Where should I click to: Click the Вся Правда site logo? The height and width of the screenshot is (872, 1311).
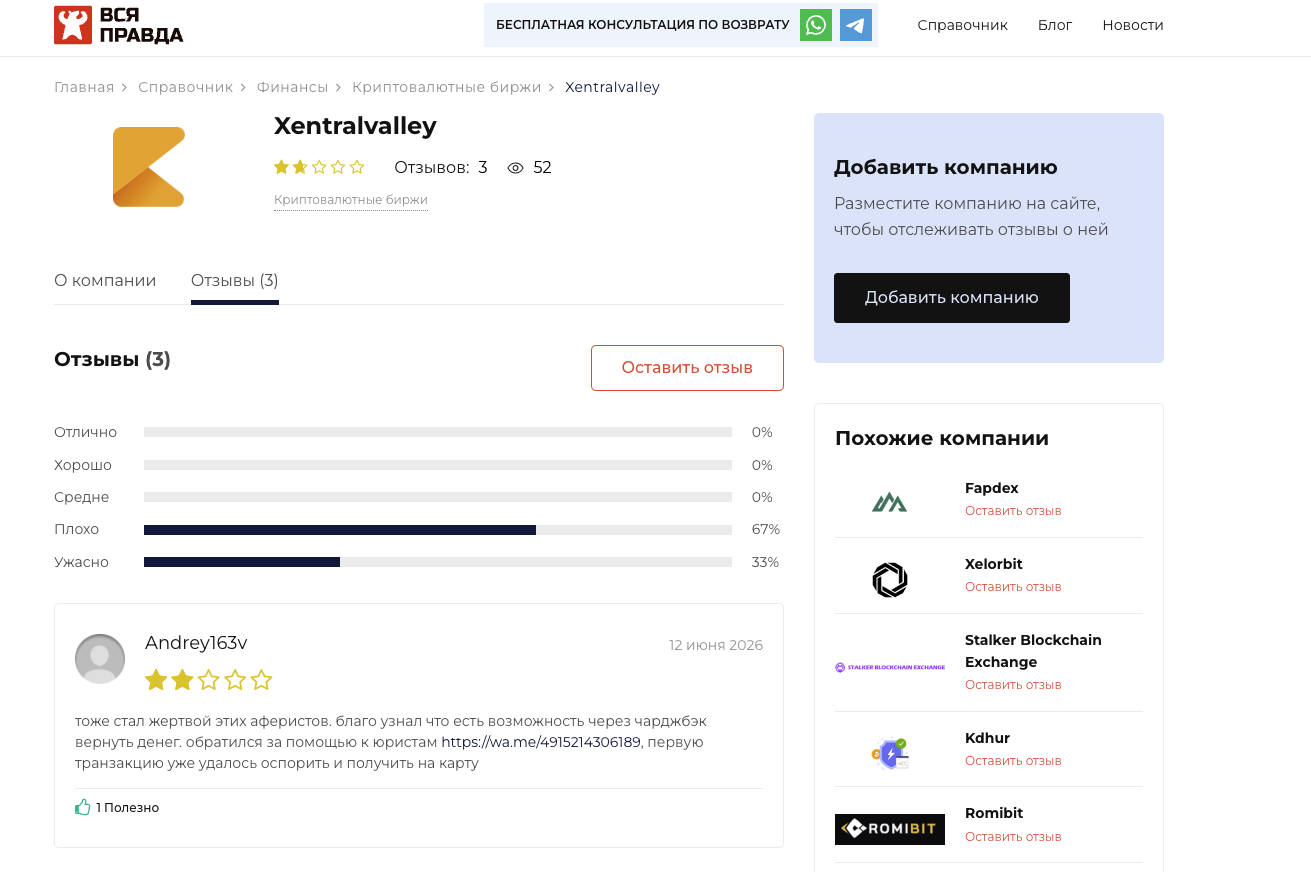click(119, 25)
